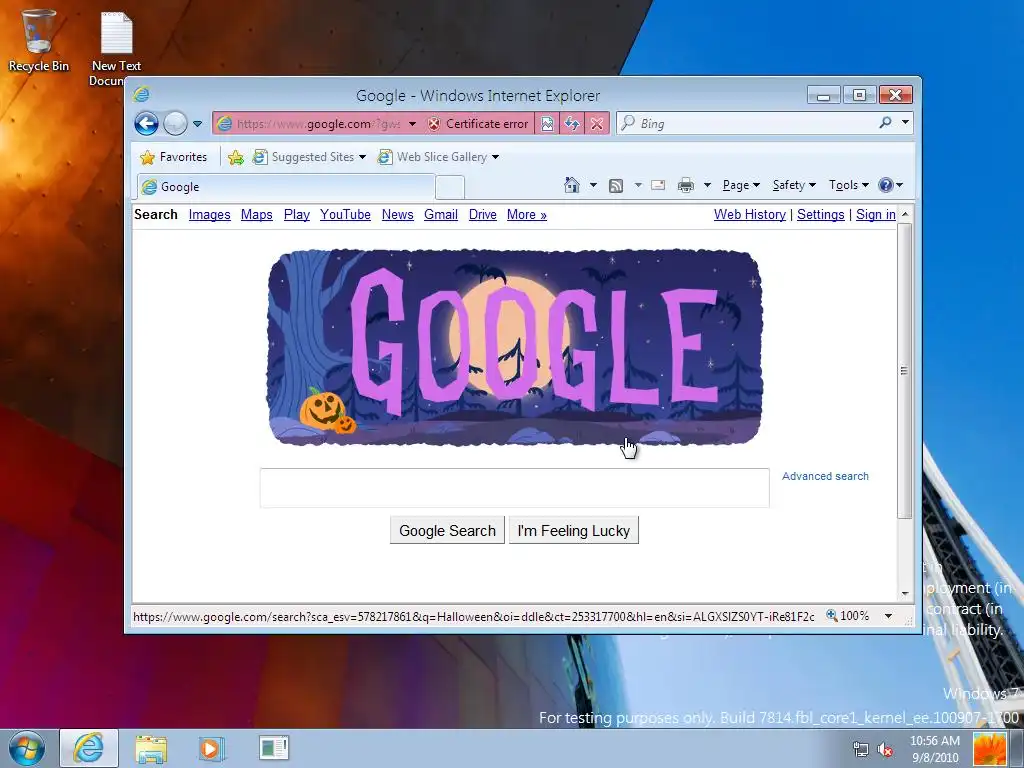
Task: Click the RSS Feeds icon
Action: [615, 186]
